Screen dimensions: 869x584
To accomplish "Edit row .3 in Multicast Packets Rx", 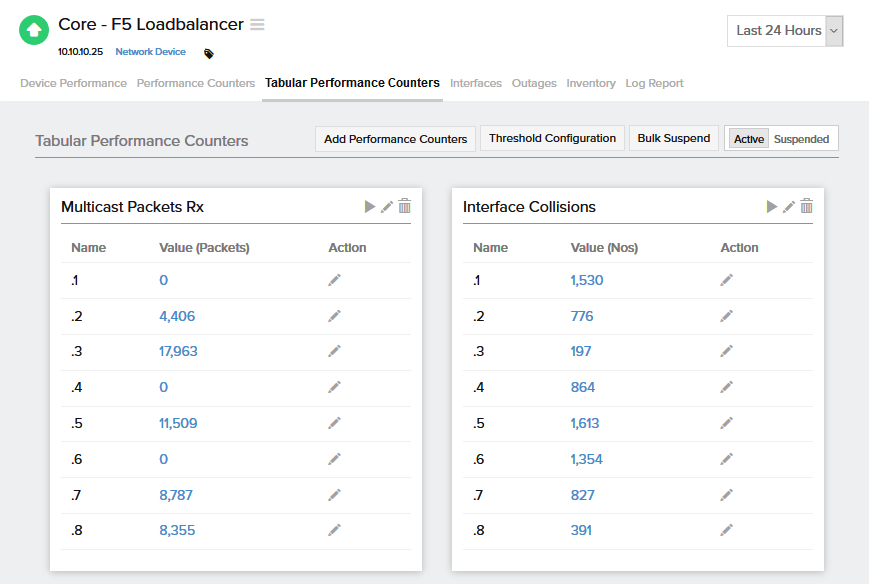I will point(335,351).
